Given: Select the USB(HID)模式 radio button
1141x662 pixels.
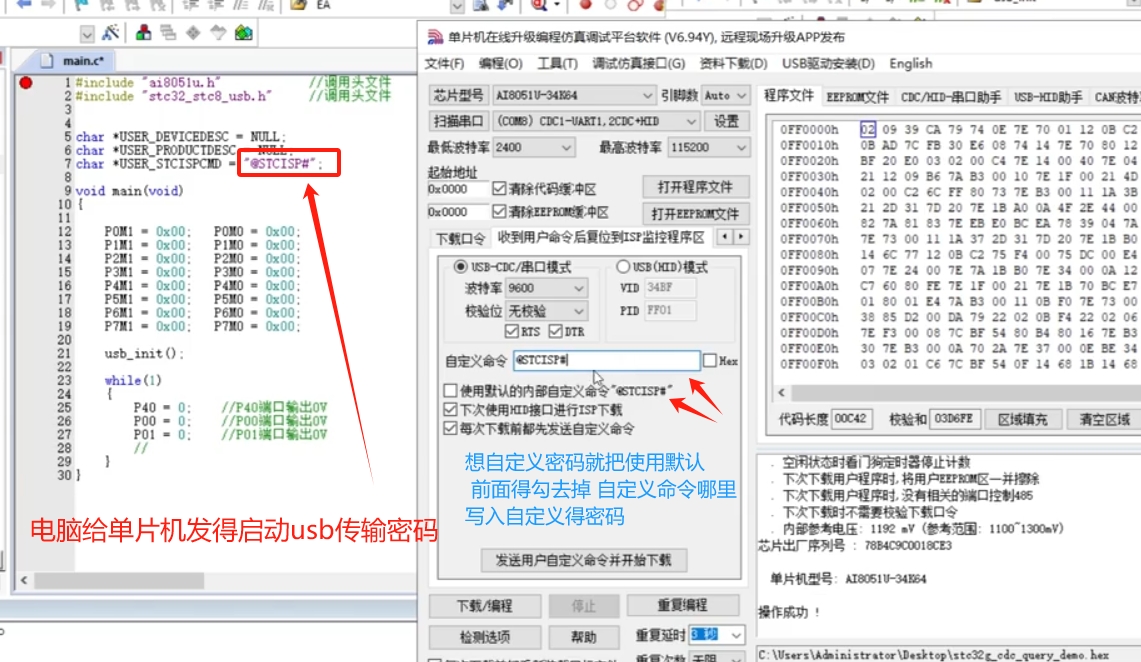Looking at the screenshot, I should click(x=623, y=266).
